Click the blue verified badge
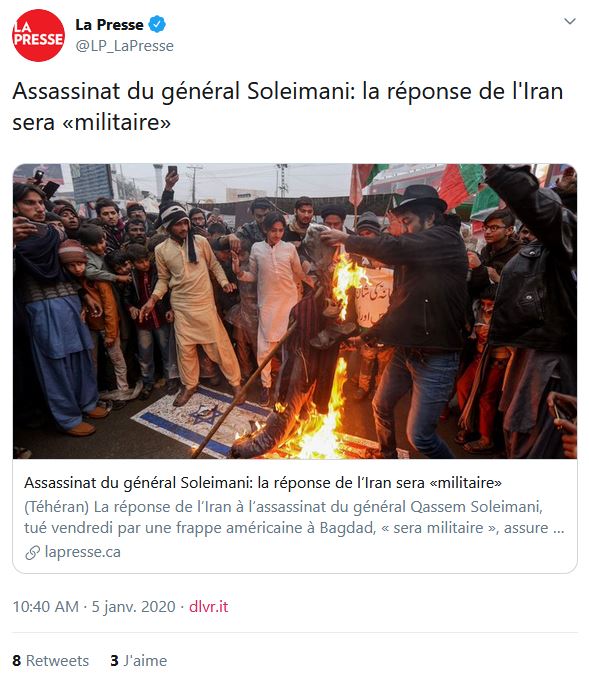589x684 pixels. pos(157,24)
